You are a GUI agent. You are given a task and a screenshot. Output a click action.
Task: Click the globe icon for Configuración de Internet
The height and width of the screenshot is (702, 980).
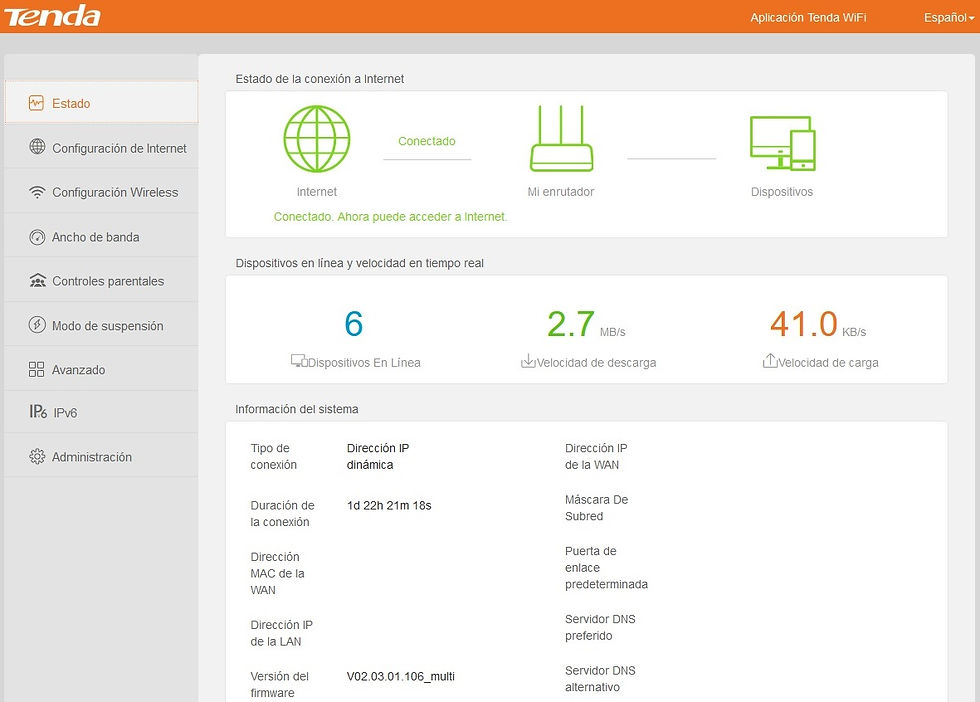point(38,147)
